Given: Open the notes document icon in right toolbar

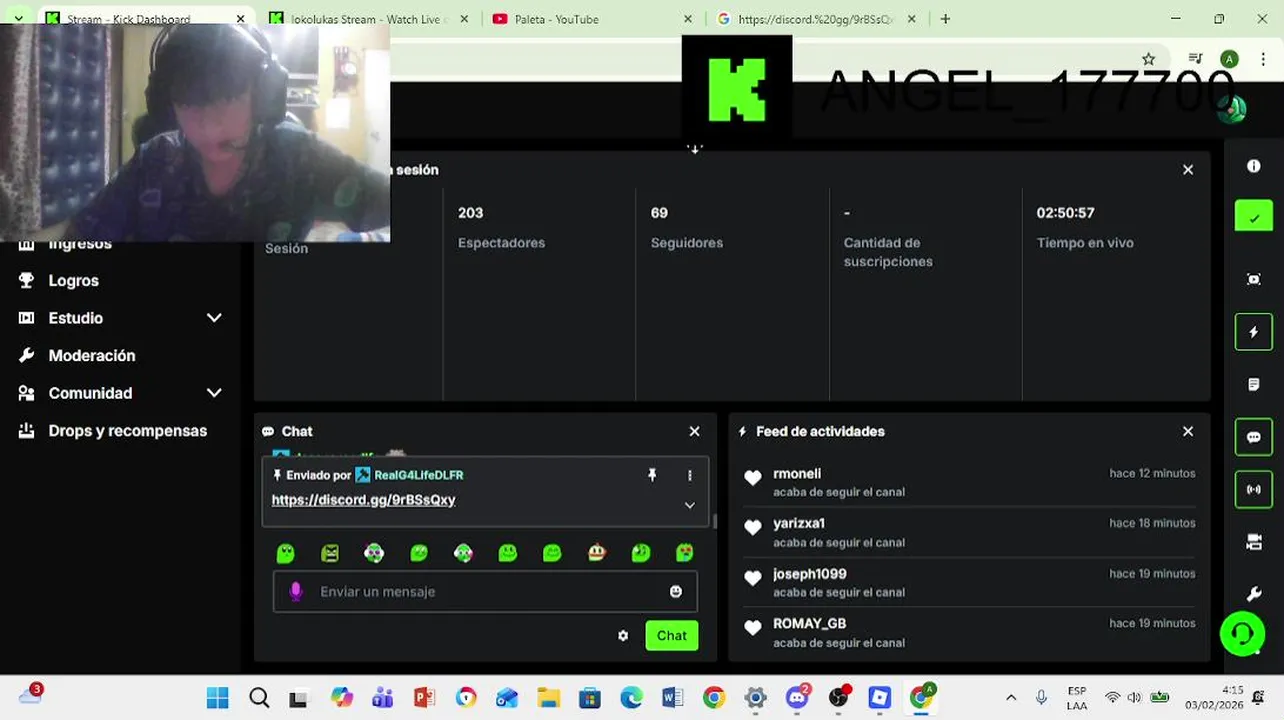Looking at the screenshot, I should pyautogui.click(x=1253, y=385).
